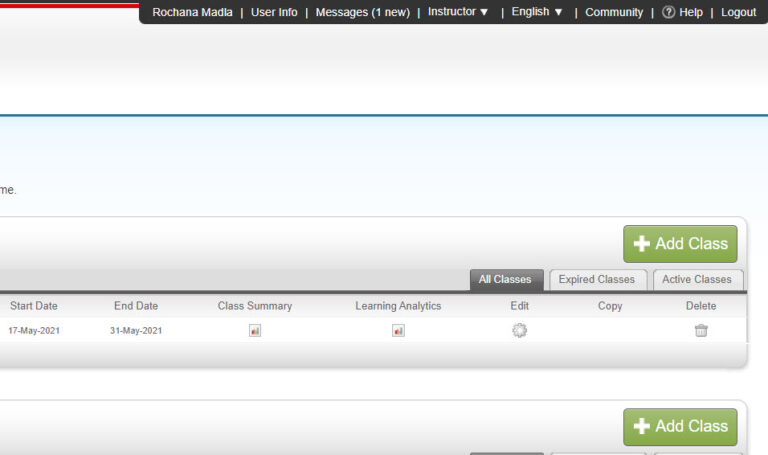Image resolution: width=768 pixels, height=455 pixels.
Task: Expand the Instructor role dropdown
Action: [x=458, y=12]
